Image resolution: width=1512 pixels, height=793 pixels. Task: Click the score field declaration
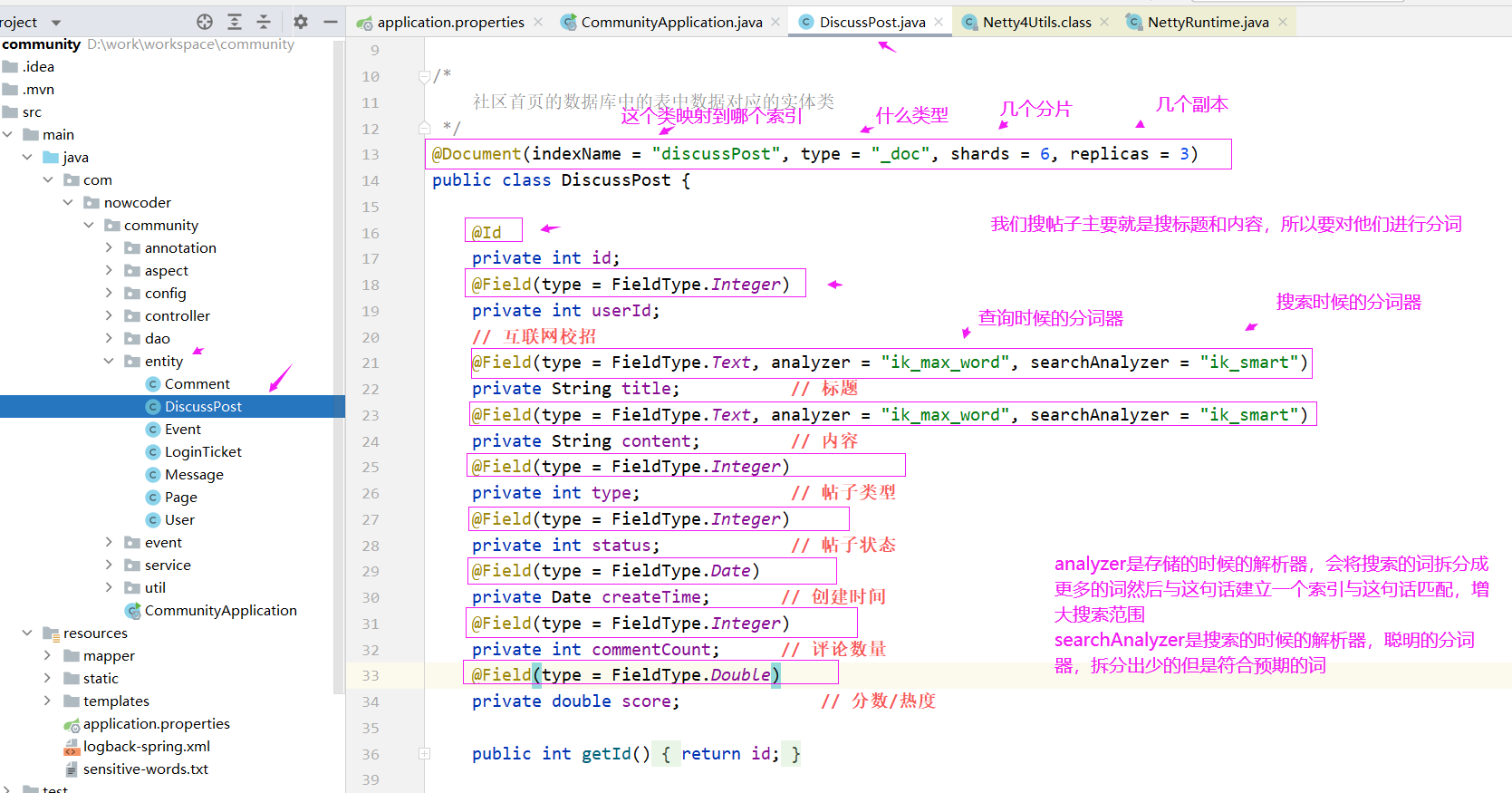pyautogui.click(x=575, y=701)
